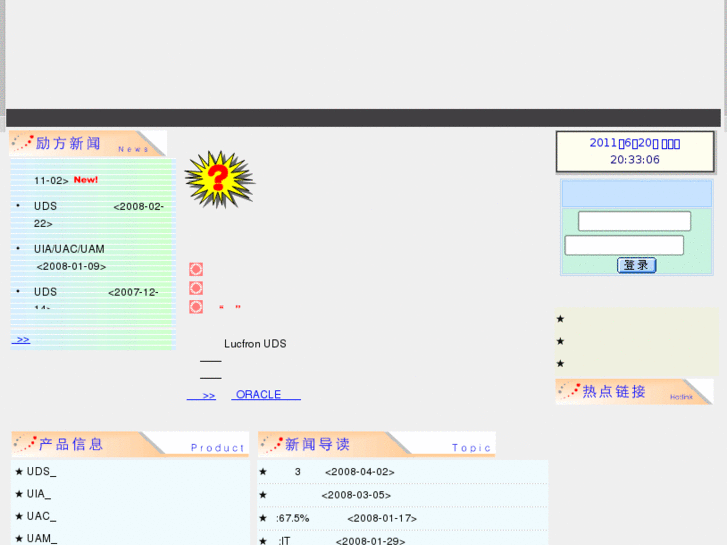This screenshot has height=545, width=727.
Task: Open the ORACLE link
Action: click(x=266, y=395)
